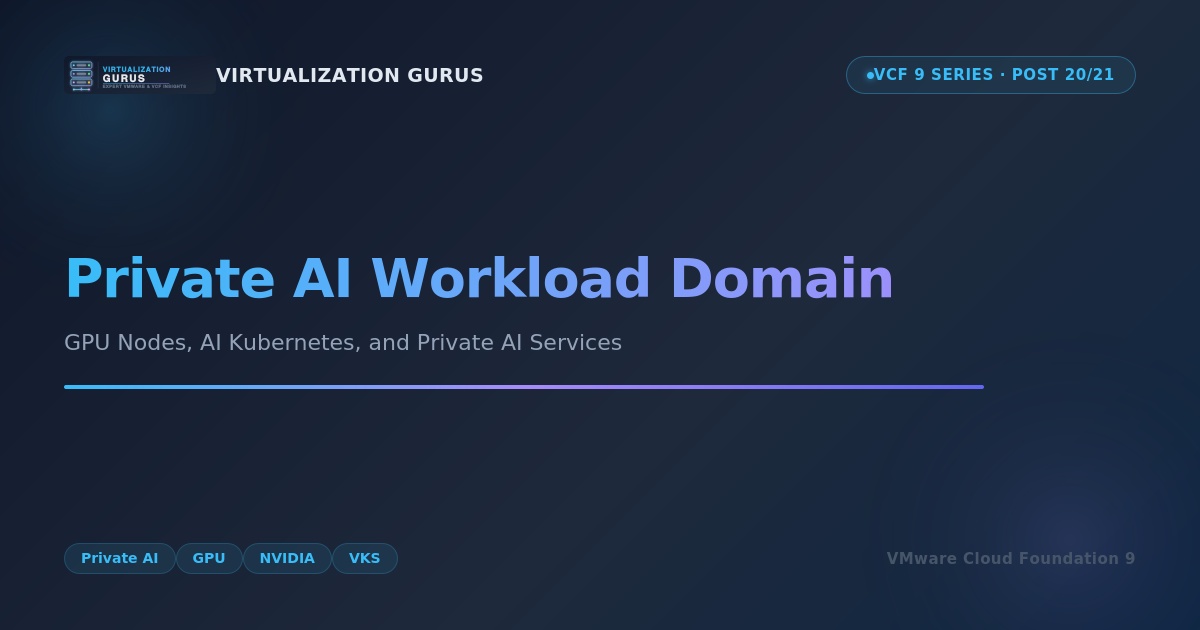1200x630 pixels.
Task: Click the subtitle about GPU Nodes and Kubernetes
Action: (x=343, y=343)
